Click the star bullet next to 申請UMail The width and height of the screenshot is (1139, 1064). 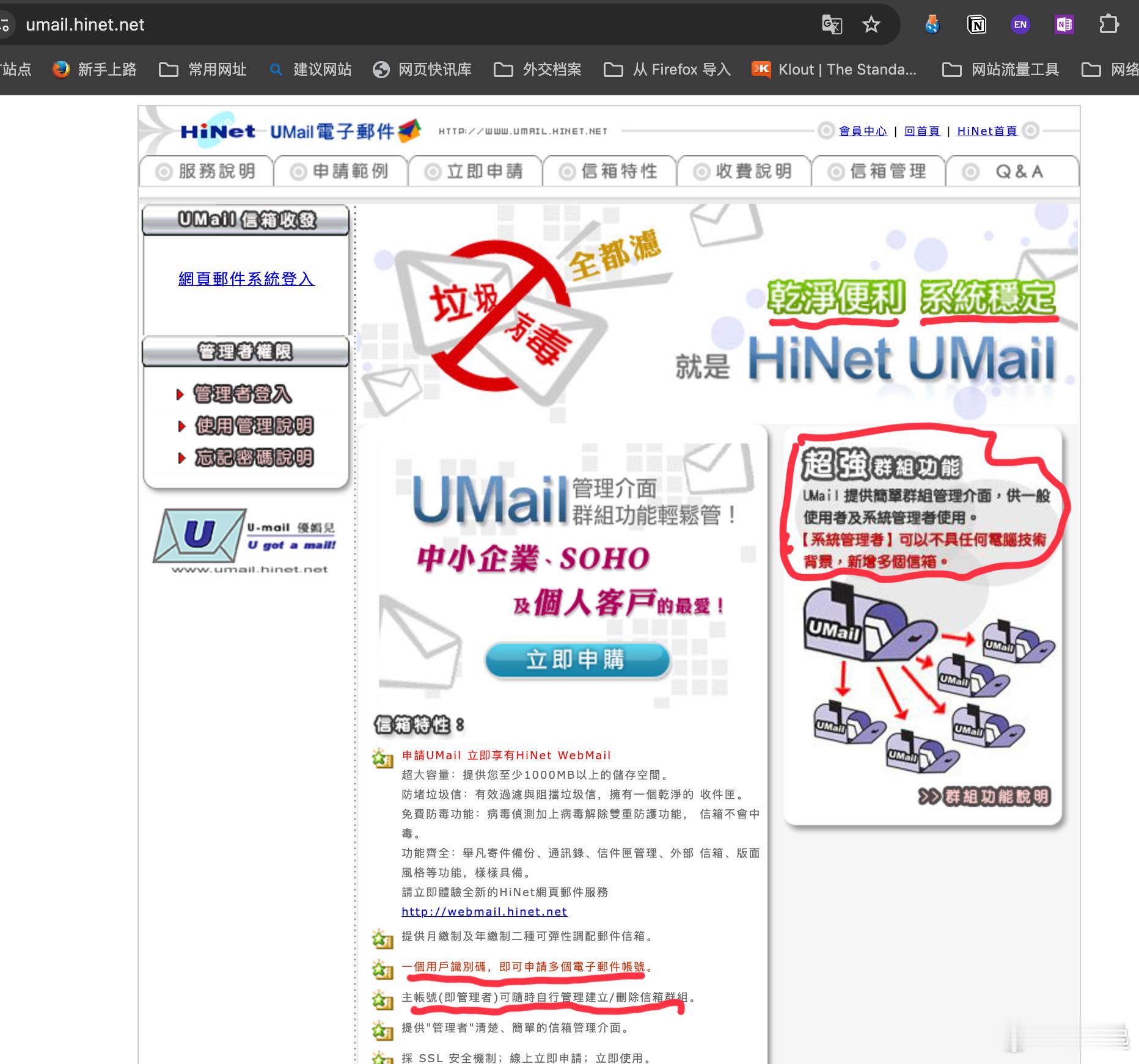point(383,757)
